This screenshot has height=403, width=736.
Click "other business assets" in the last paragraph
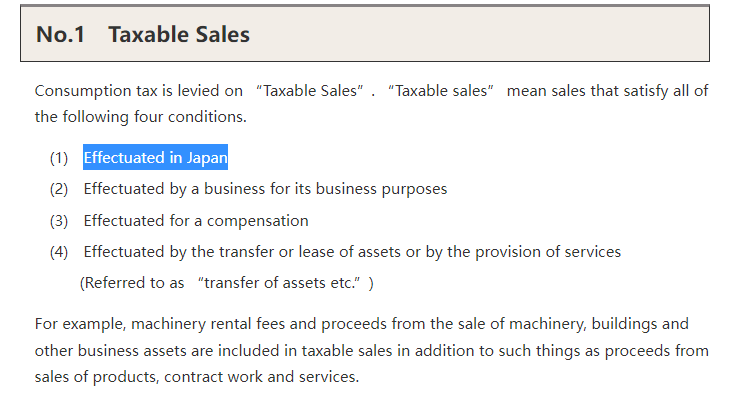point(110,351)
